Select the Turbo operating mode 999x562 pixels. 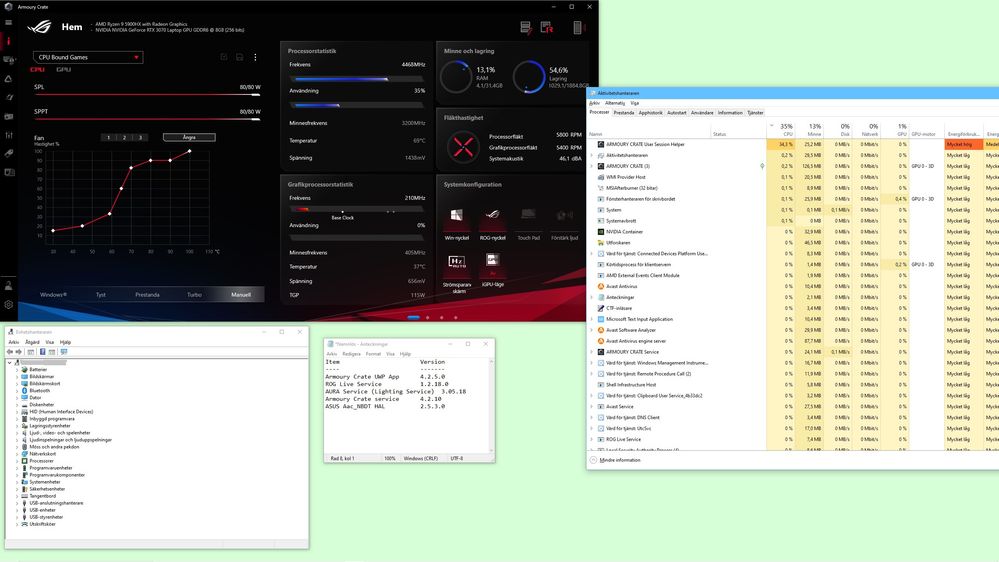coord(194,294)
